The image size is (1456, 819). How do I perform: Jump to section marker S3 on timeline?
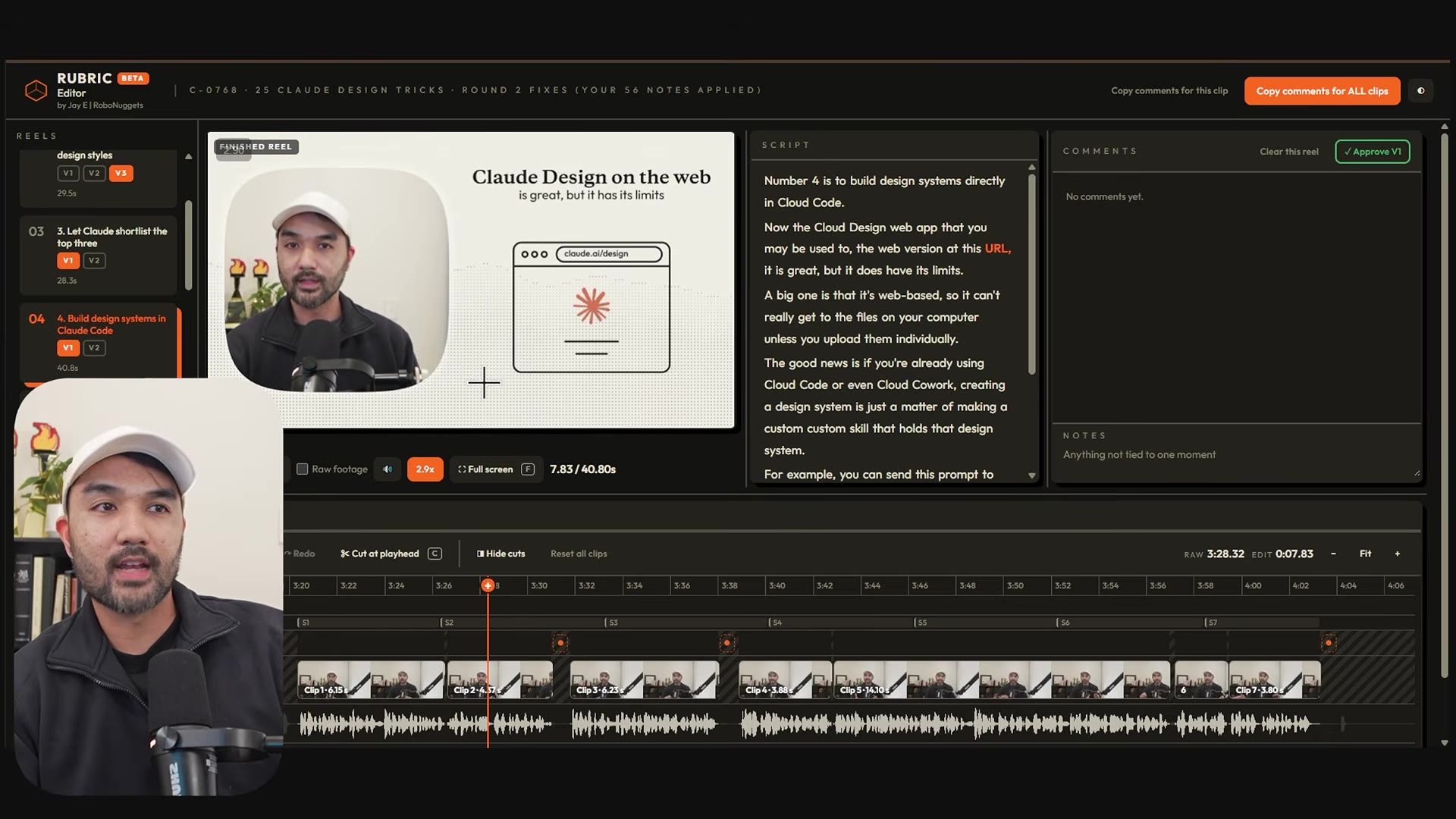611,623
